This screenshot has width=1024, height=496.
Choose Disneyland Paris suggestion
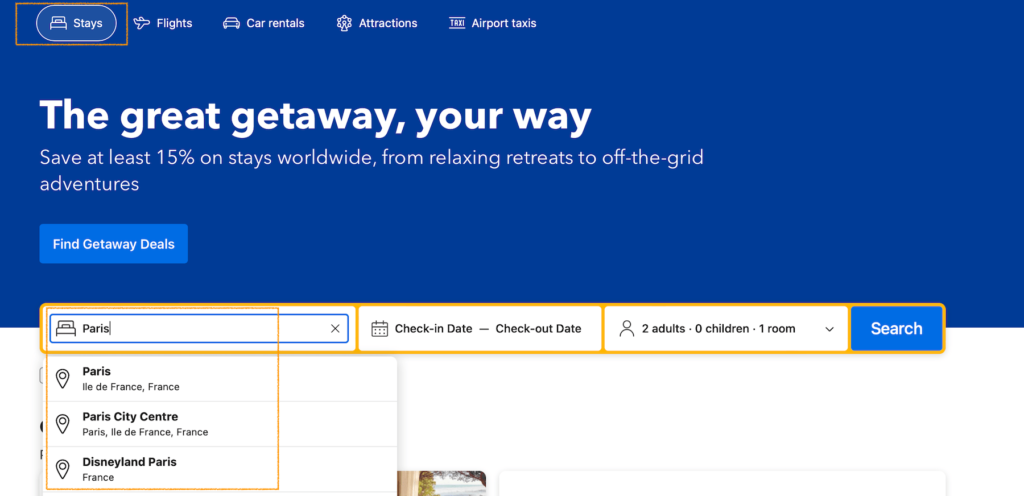[x=220, y=469]
